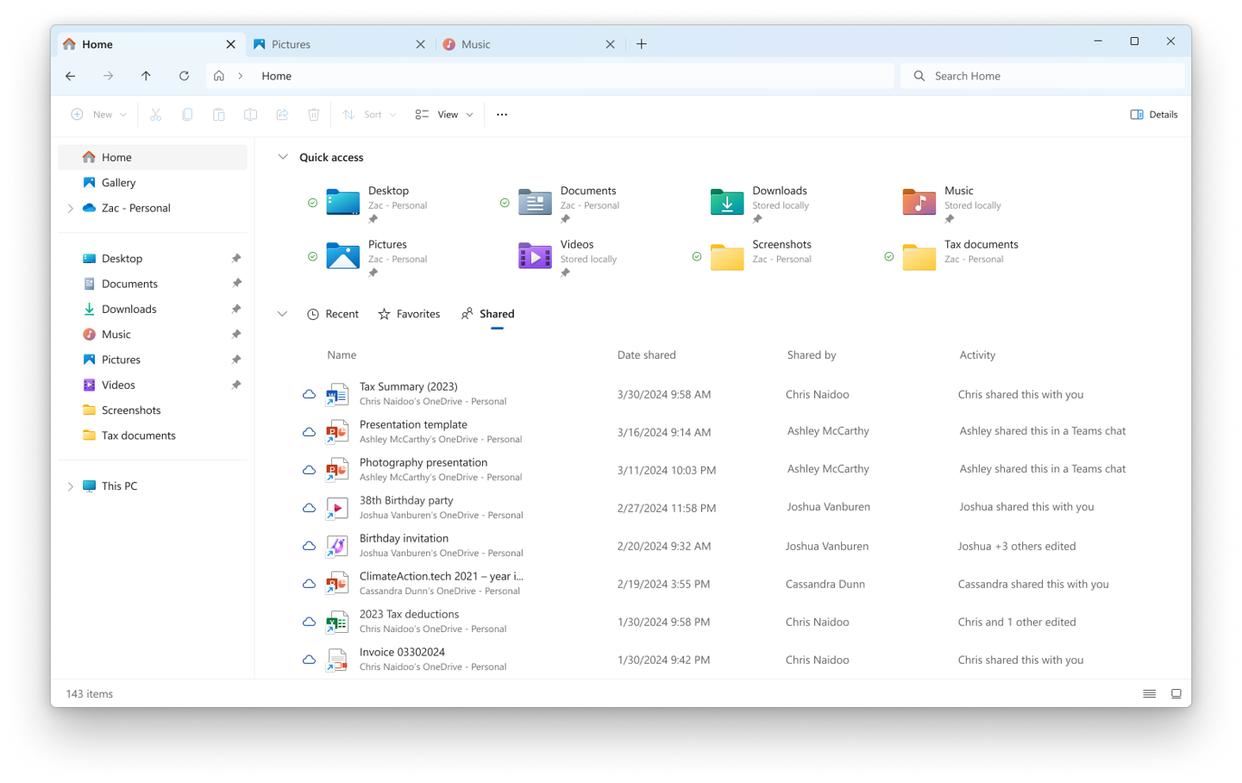Expand the This PC tree node
Viewport: 1242px width, 783px height.
tap(70, 486)
